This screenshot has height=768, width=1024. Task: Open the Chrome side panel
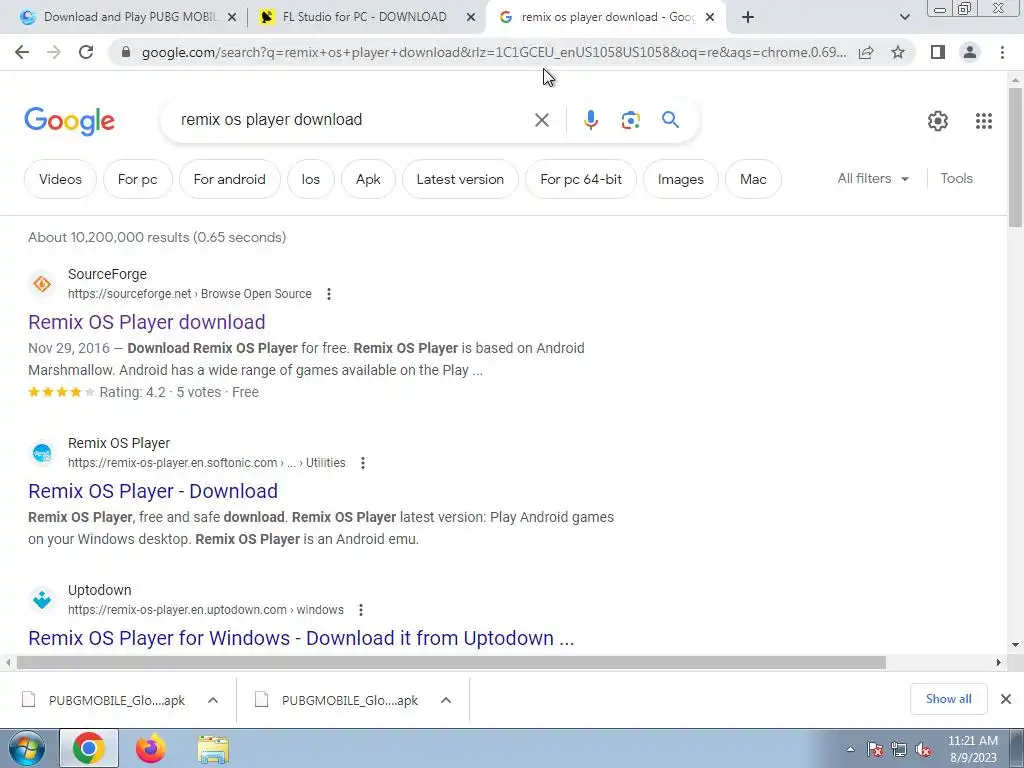938,52
